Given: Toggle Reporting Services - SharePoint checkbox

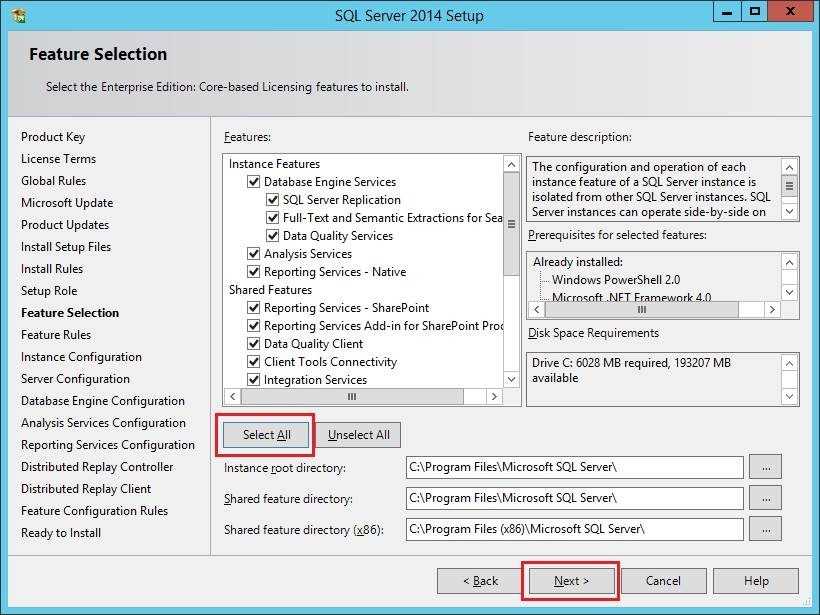Looking at the screenshot, I should pos(254,308).
